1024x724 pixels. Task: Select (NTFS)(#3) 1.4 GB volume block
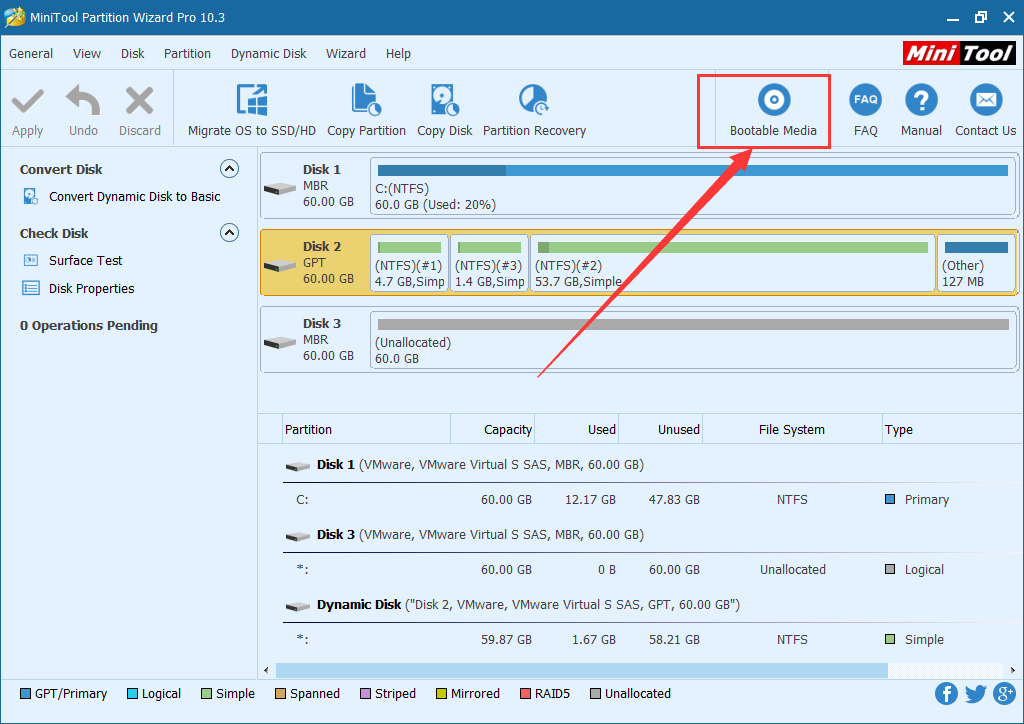tap(489, 263)
